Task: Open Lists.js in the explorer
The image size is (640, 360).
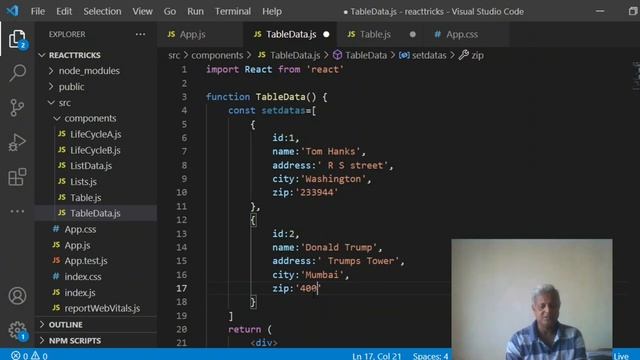Action: (x=83, y=182)
